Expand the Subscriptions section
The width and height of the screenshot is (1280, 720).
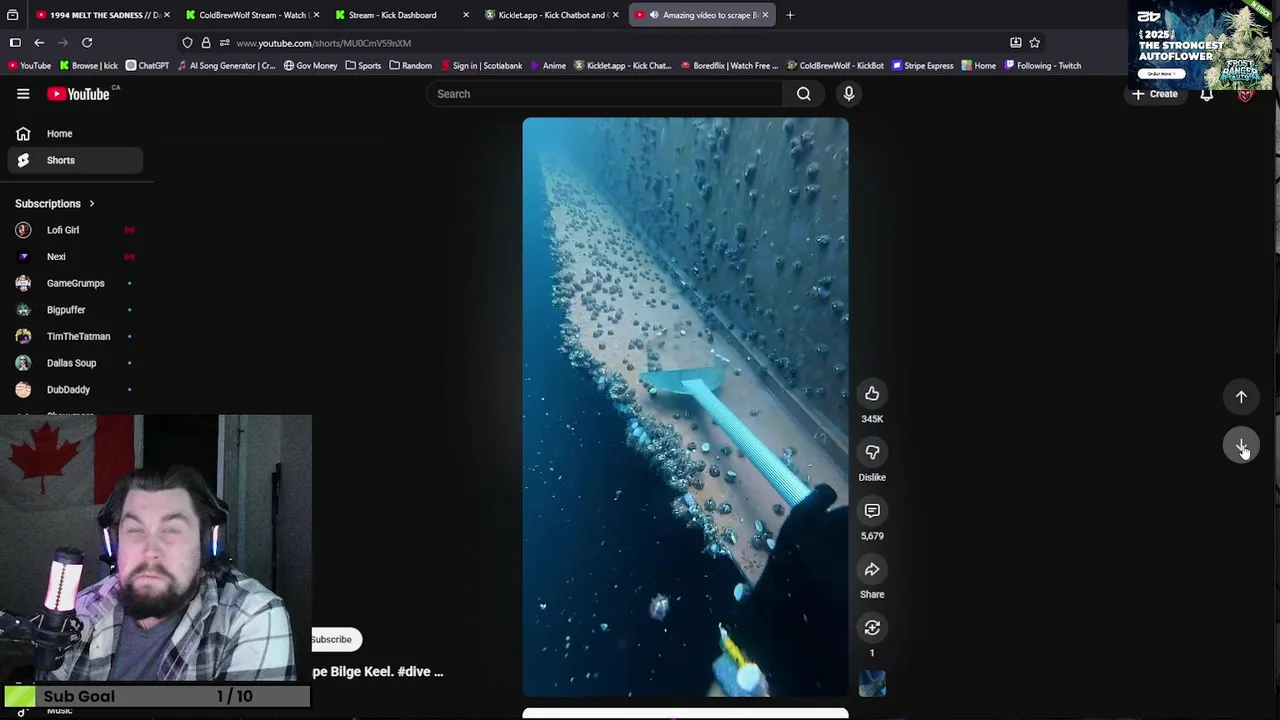point(55,204)
